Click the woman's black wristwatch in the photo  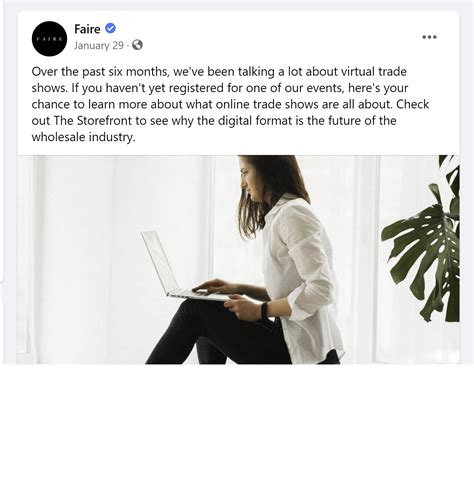264,310
